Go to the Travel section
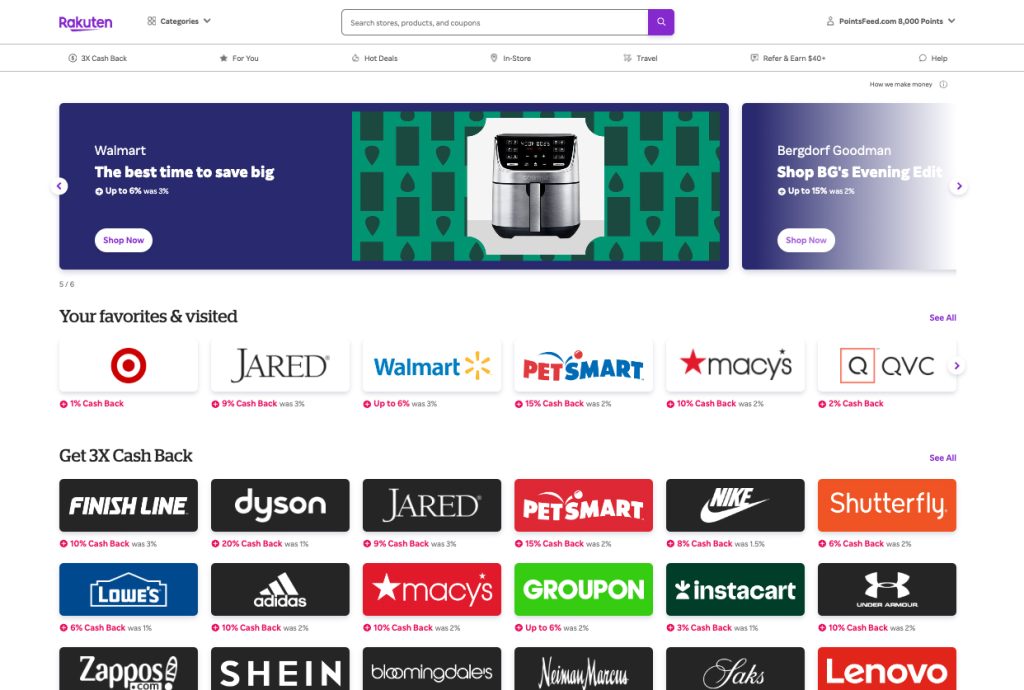1024x690 pixels. [641, 58]
